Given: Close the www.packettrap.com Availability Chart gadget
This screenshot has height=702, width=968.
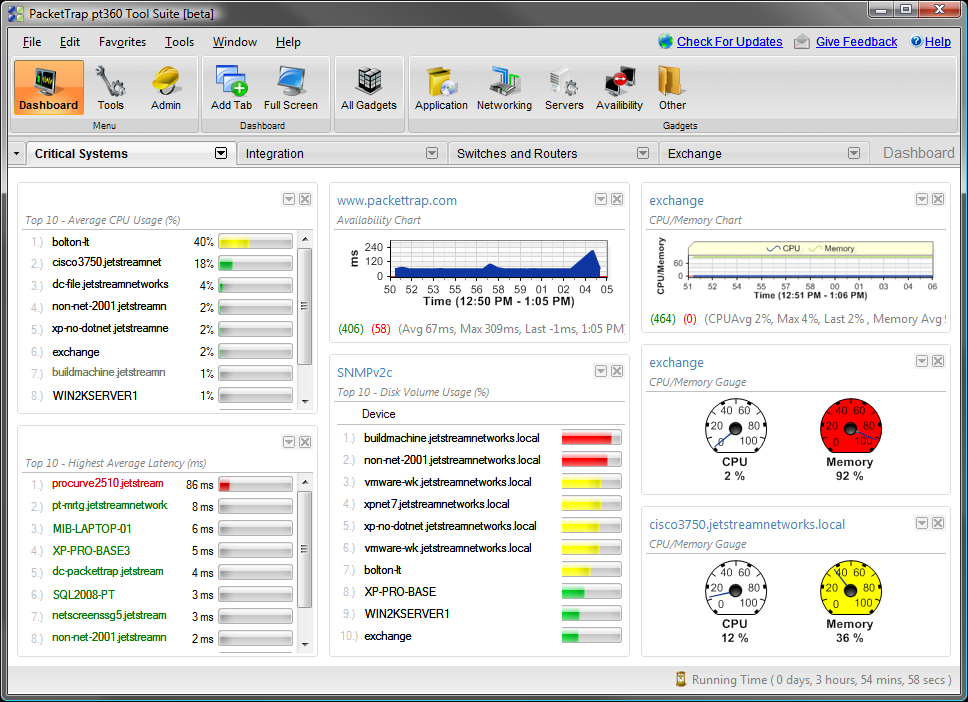Looking at the screenshot, I should point(617,199).
